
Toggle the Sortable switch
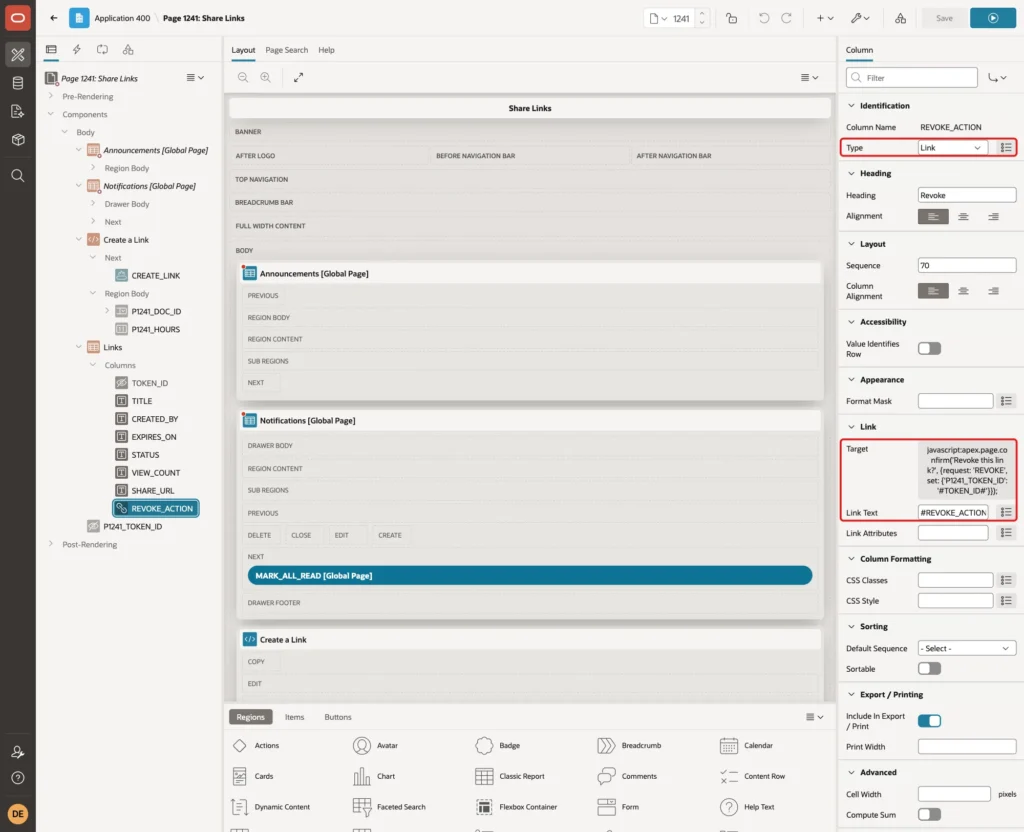(x=929, y=669)
